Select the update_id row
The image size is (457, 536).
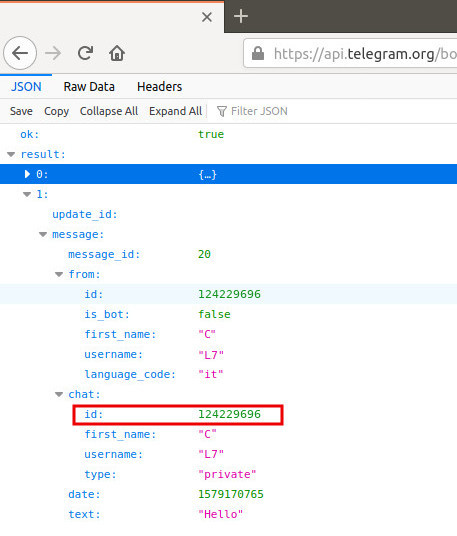pos(228,214)
